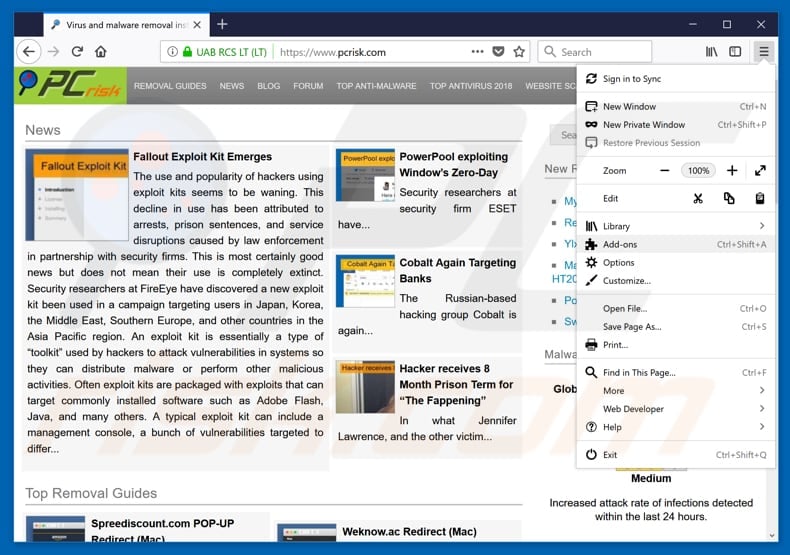Click the Cobalt Again article thumbnail
The height and width of the screenshot is (555, 790).
365,281
